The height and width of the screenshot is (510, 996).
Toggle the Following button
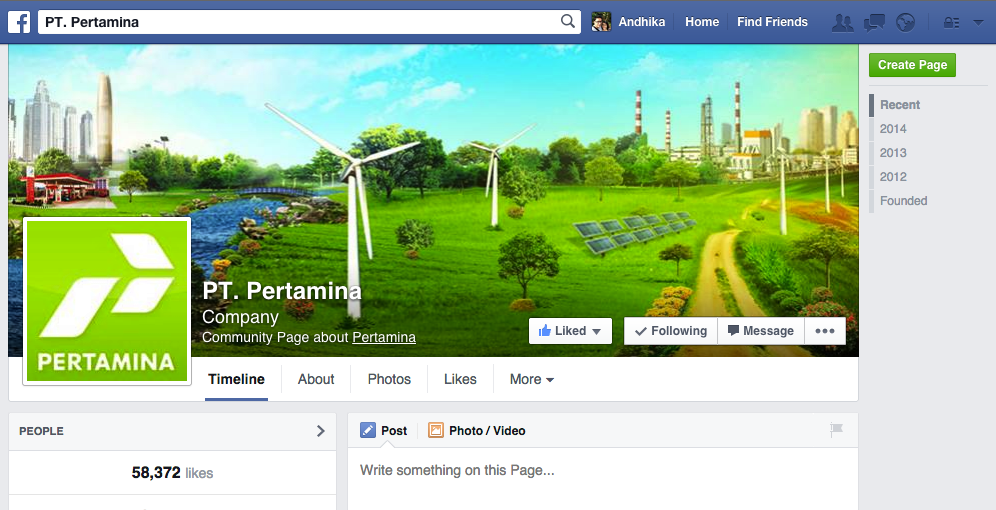pos(670,331)
